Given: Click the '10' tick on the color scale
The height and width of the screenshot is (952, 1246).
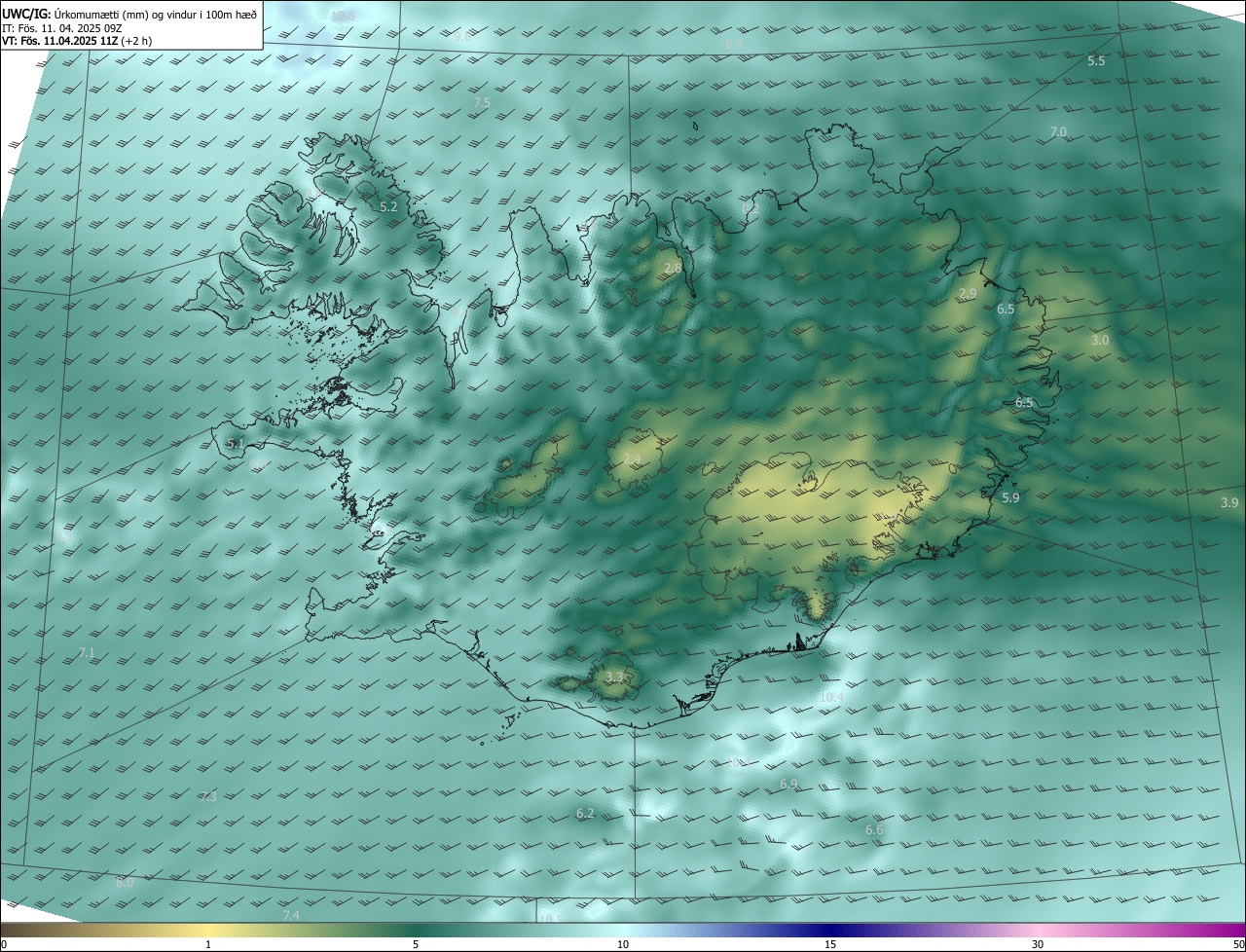Looking at the screenshot, I should (x=623, y=945).
